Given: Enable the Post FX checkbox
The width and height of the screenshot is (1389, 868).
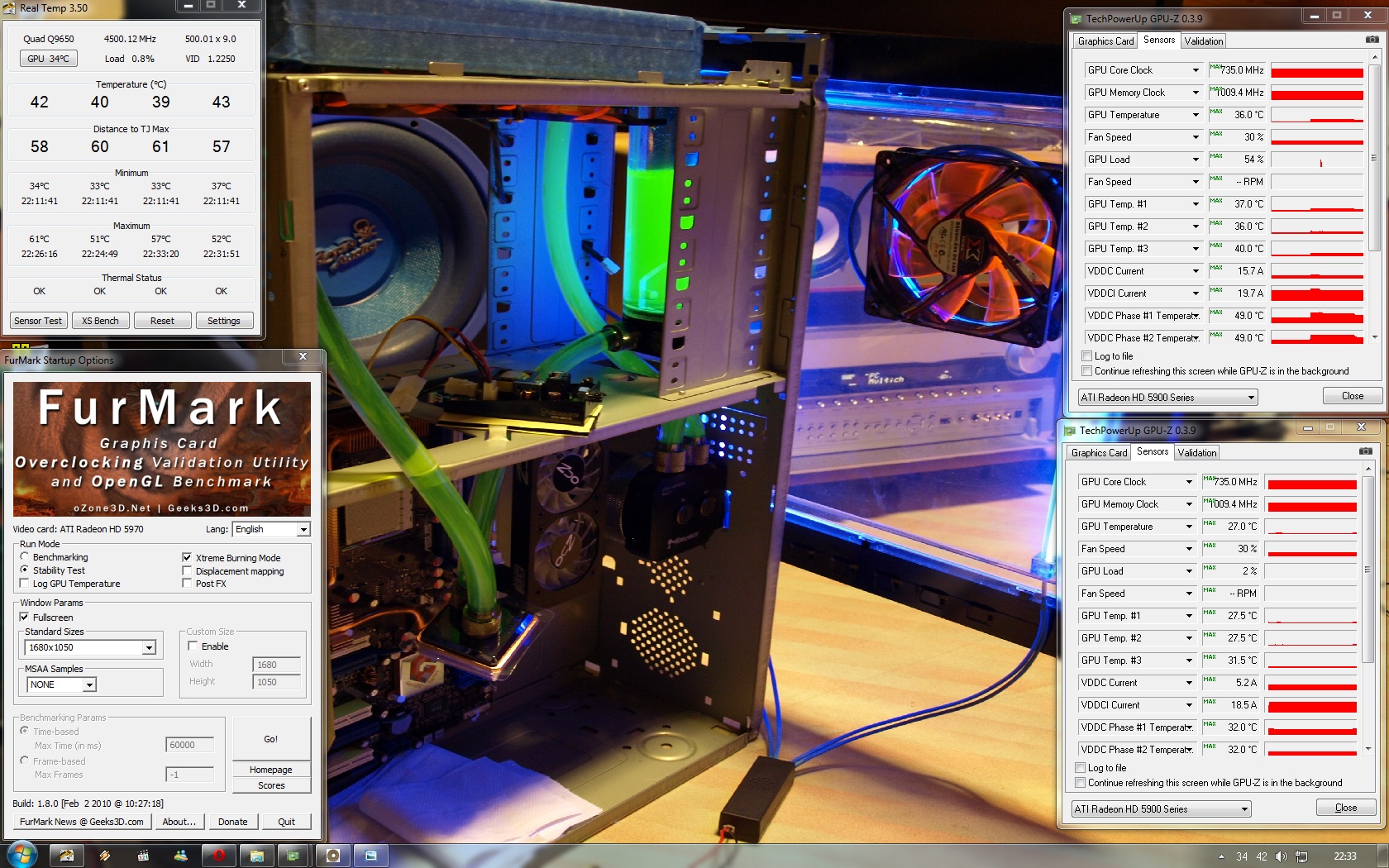Looking at the screenshot, I should click(187, 583).
